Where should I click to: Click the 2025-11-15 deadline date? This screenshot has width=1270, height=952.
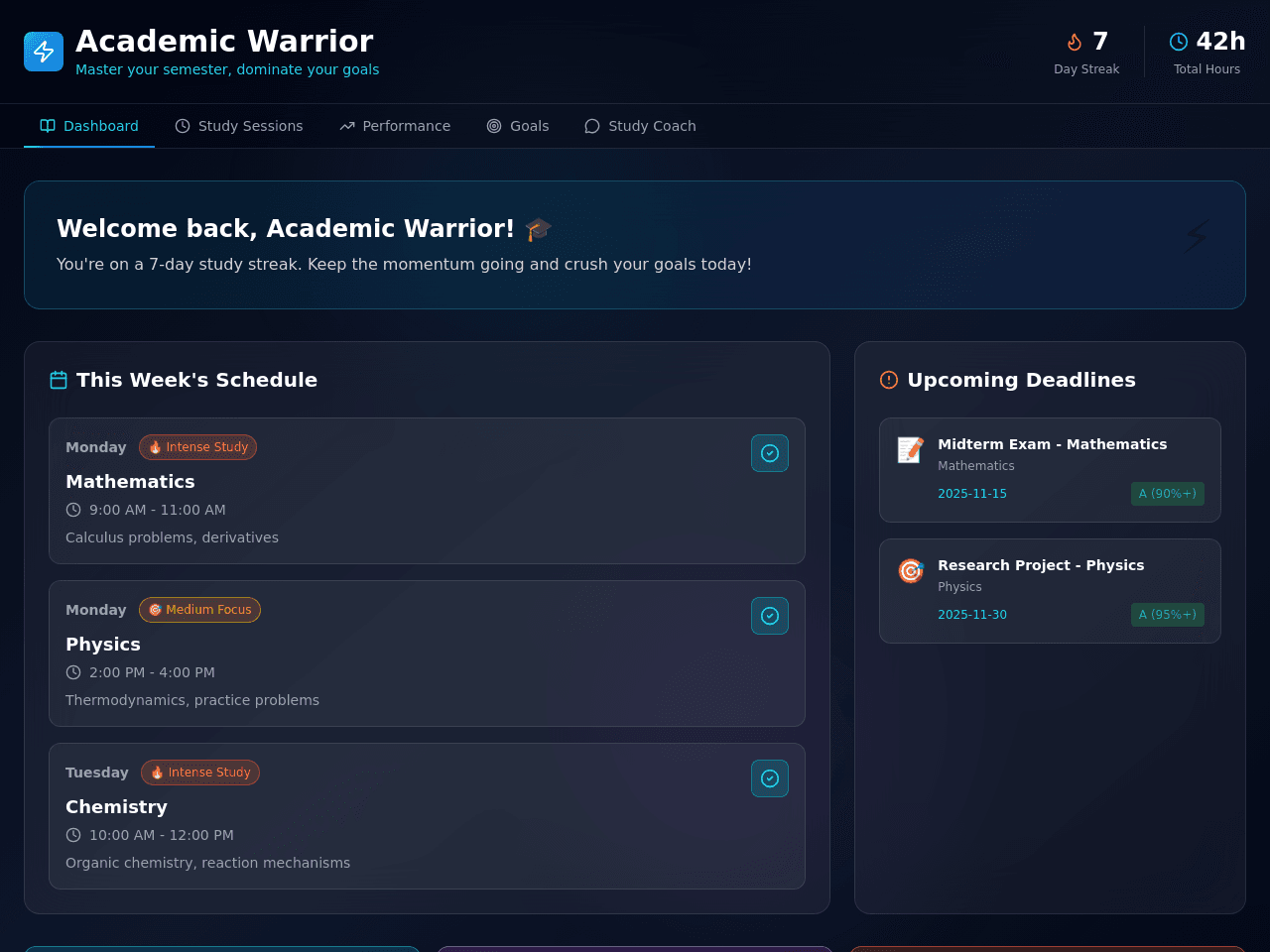(x=972, y=494)
